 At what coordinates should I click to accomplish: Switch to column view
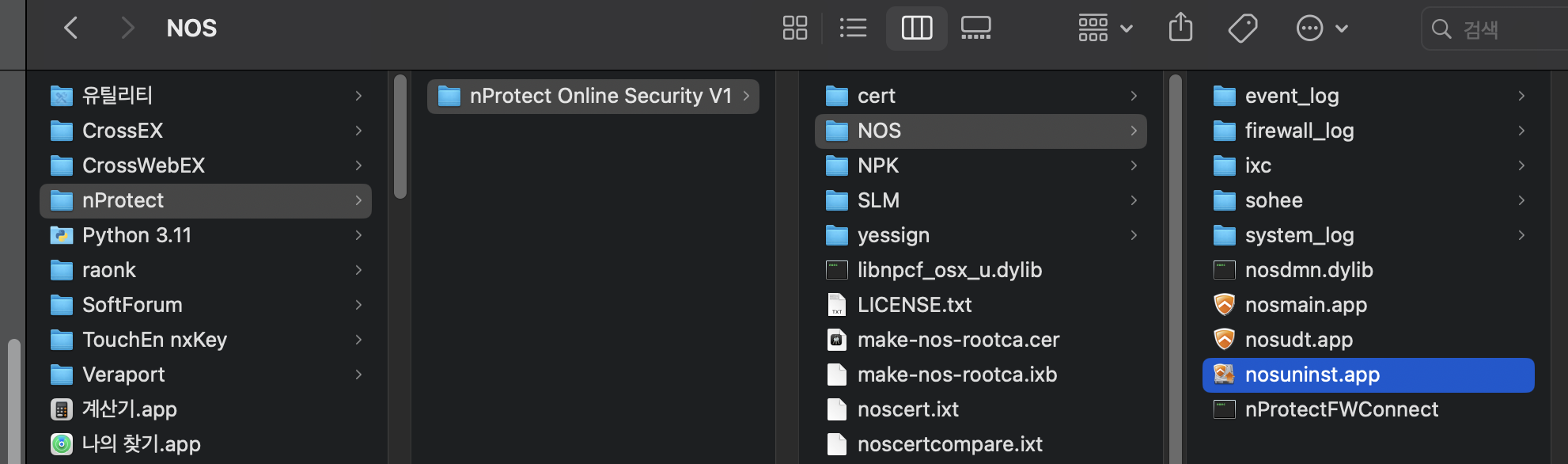[917, 29]
